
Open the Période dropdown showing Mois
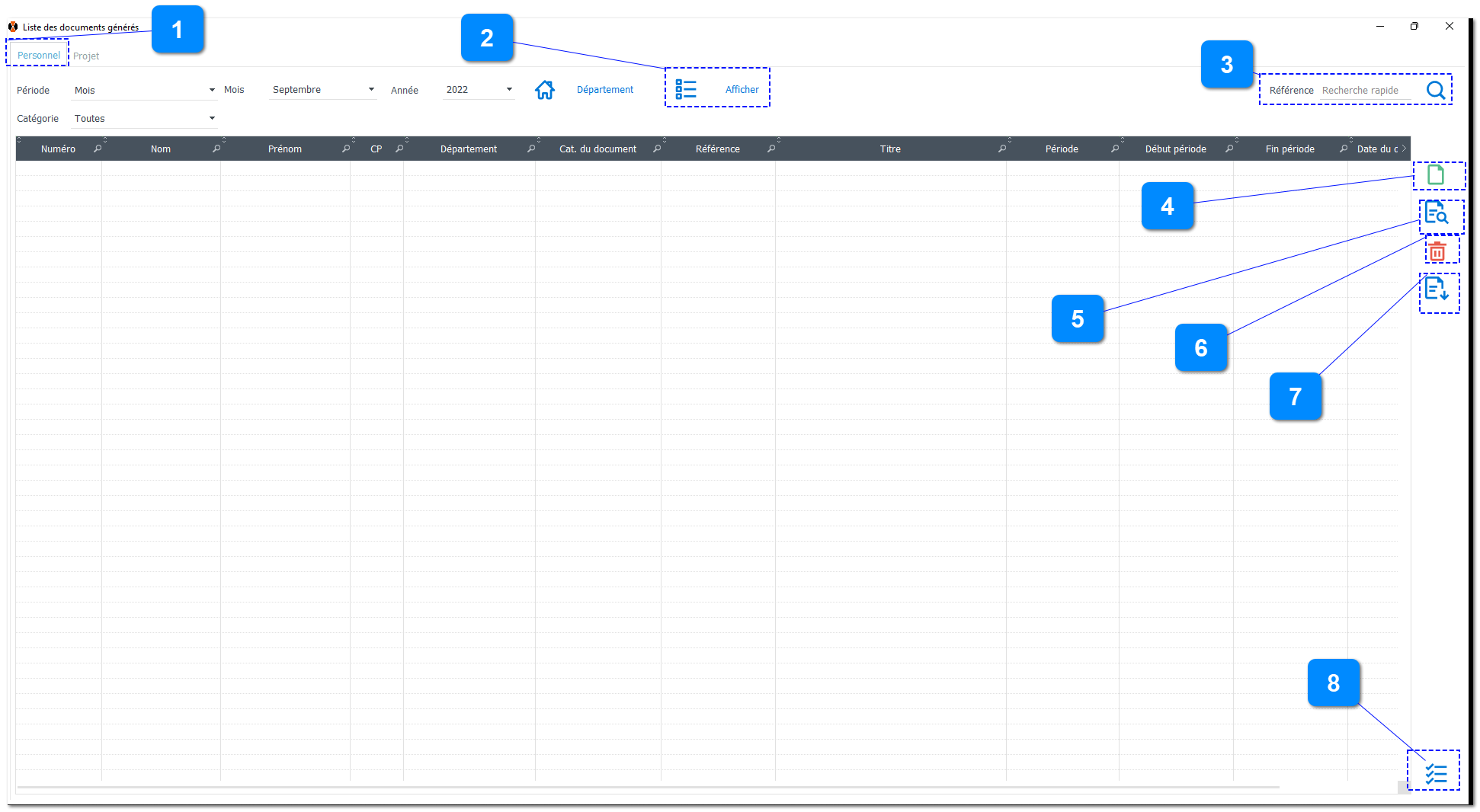tap(144, 90)
